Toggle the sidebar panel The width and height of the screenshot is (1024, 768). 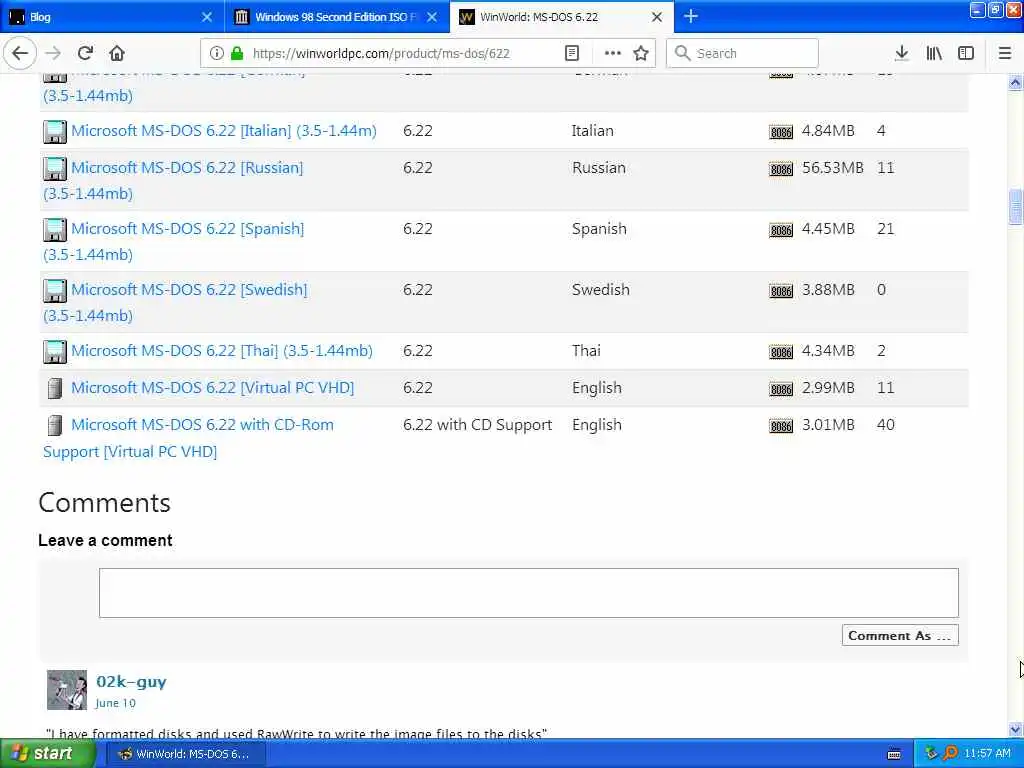[x=966, y=53]
